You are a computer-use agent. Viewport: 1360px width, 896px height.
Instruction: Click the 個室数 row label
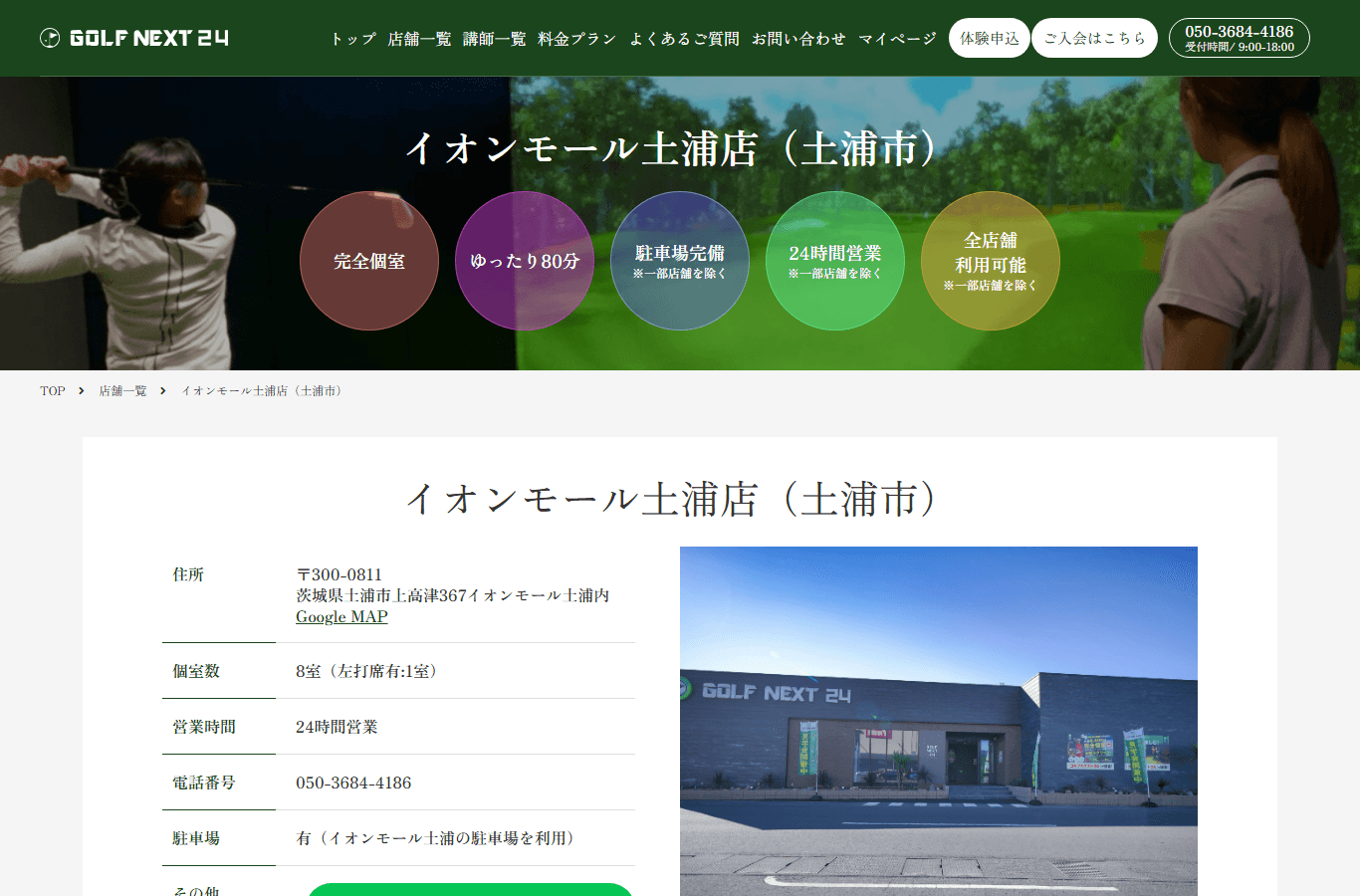(196, 671)
